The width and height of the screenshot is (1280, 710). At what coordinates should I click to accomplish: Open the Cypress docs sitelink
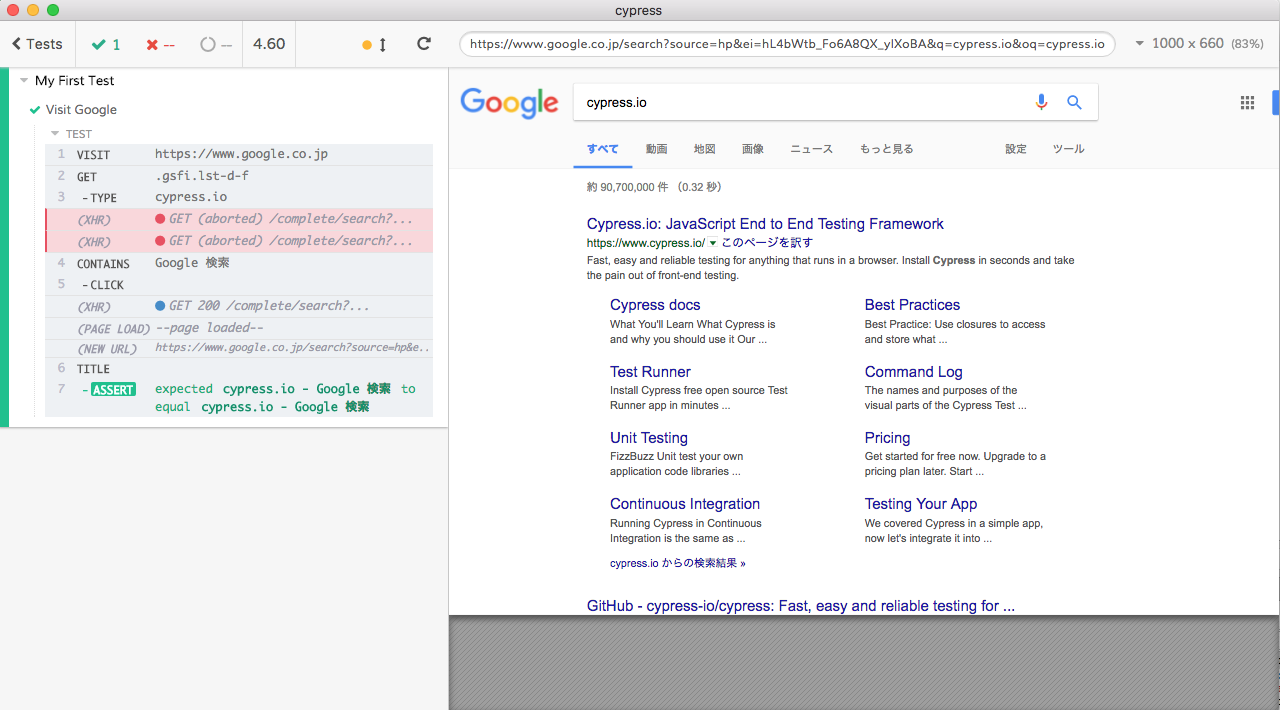655,305
